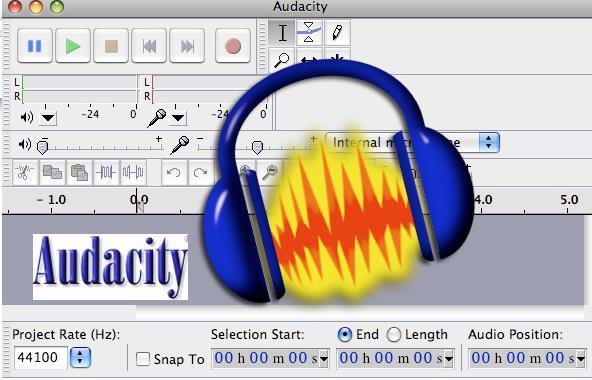Select the Zoom magnifier tool
592x380 pixels.
(282, 59)
